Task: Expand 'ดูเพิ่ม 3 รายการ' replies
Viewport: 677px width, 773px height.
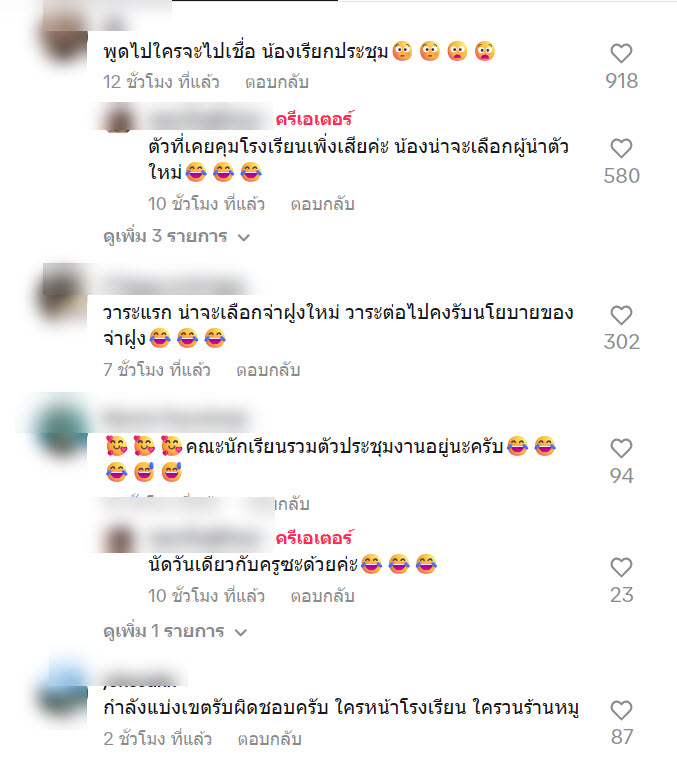Action: click(x=177, y=237)
